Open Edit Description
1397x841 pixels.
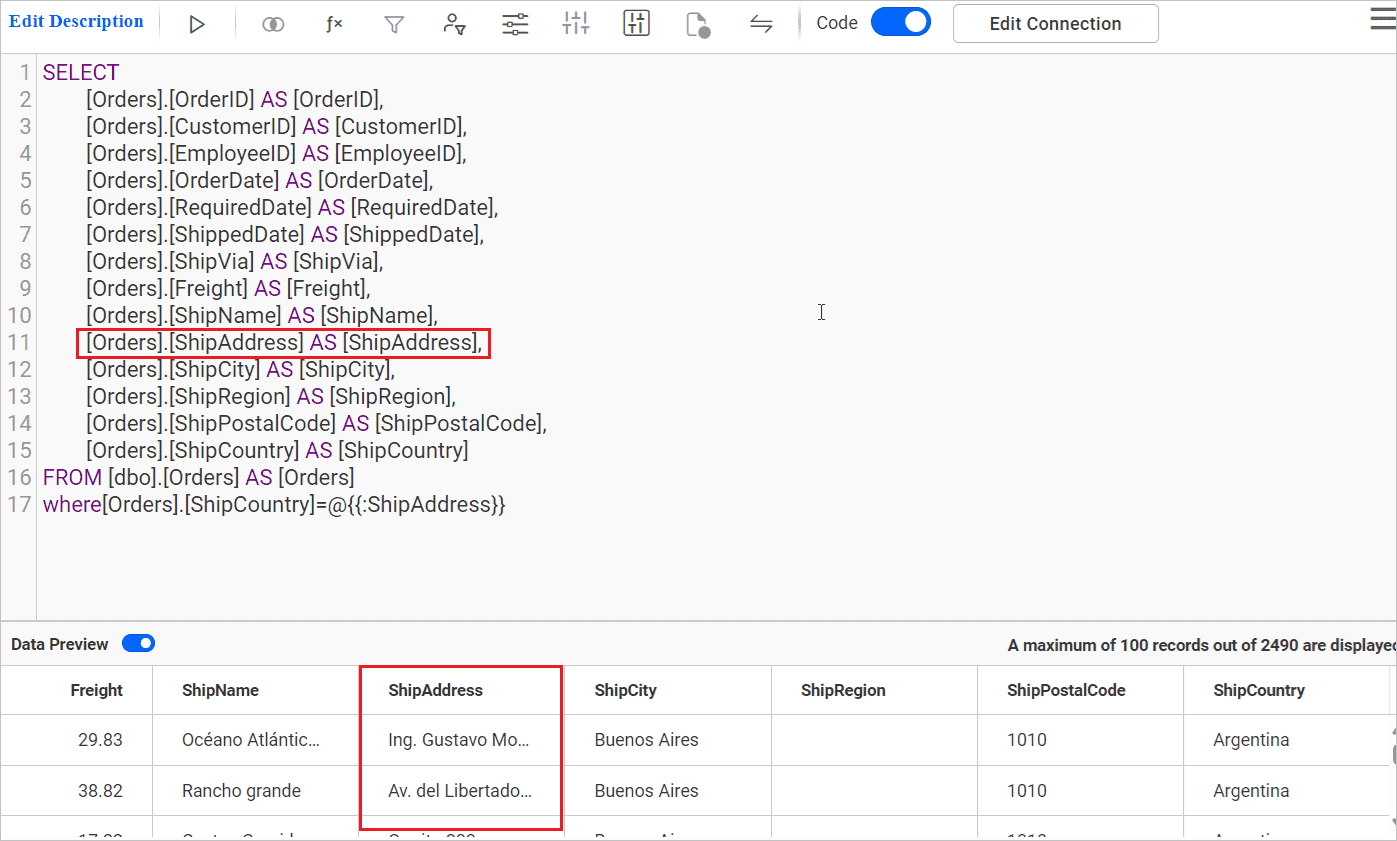[76, 21]
